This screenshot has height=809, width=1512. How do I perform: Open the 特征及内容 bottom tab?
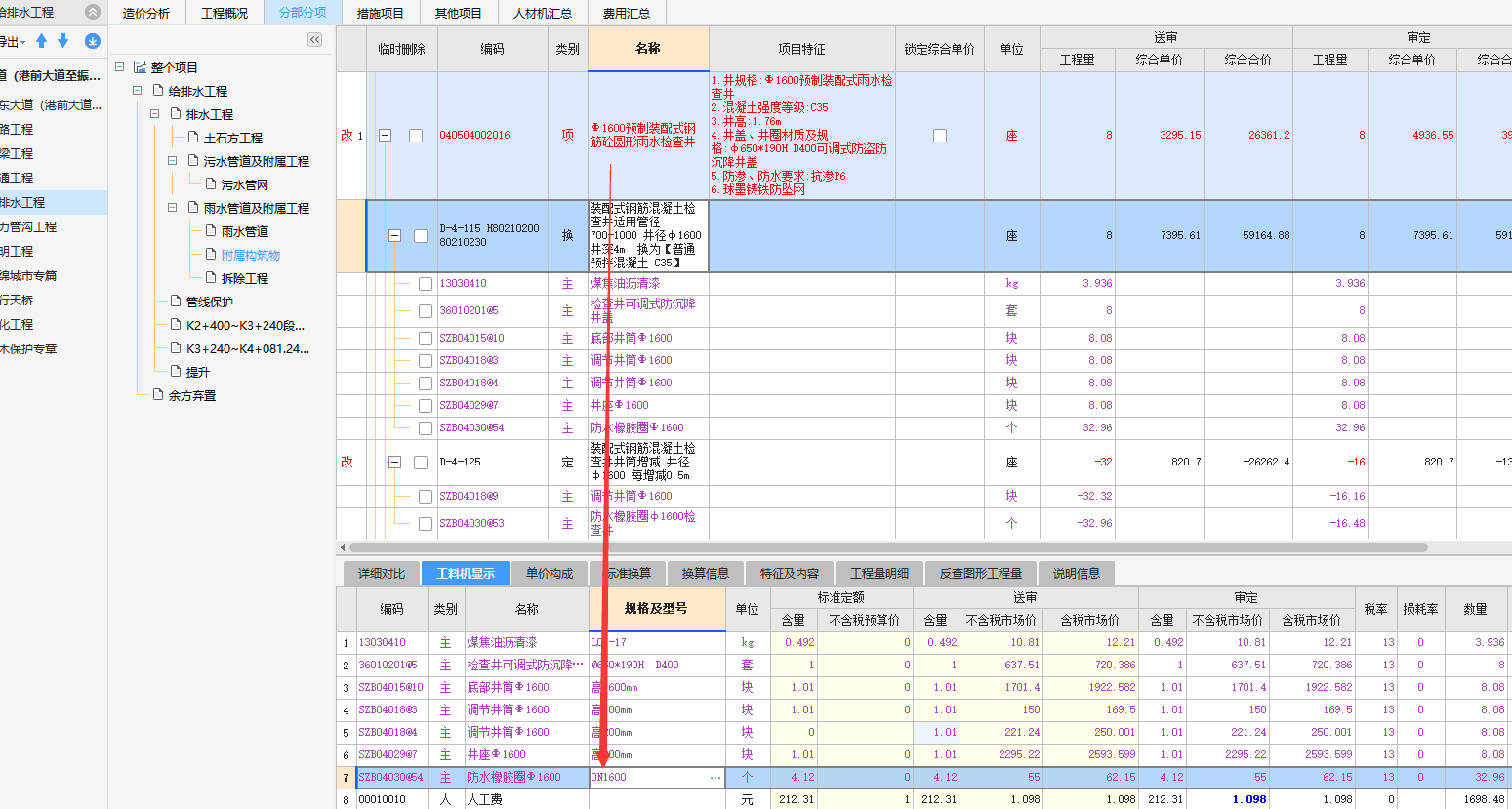(790, 573)
